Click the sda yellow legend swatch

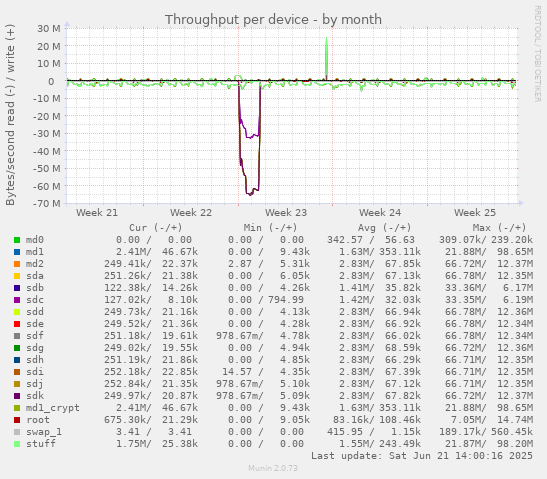coord(17,276)
